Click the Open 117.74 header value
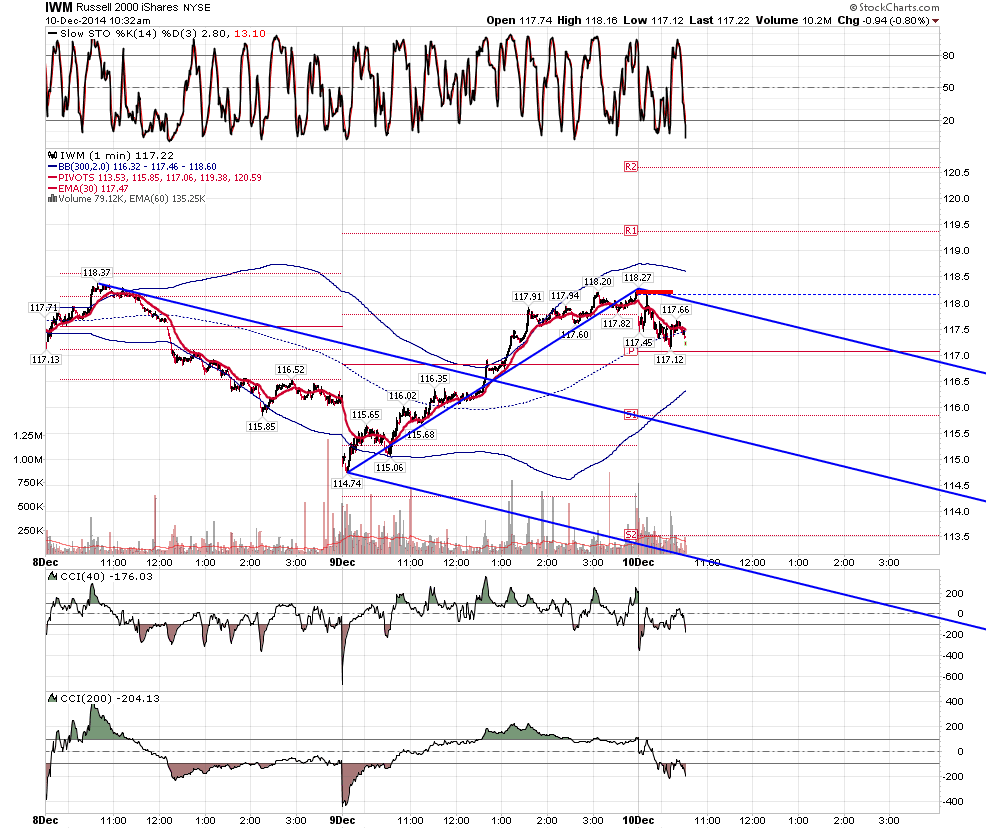Screen dimensions: 997x834 click(x=519, y=20)
